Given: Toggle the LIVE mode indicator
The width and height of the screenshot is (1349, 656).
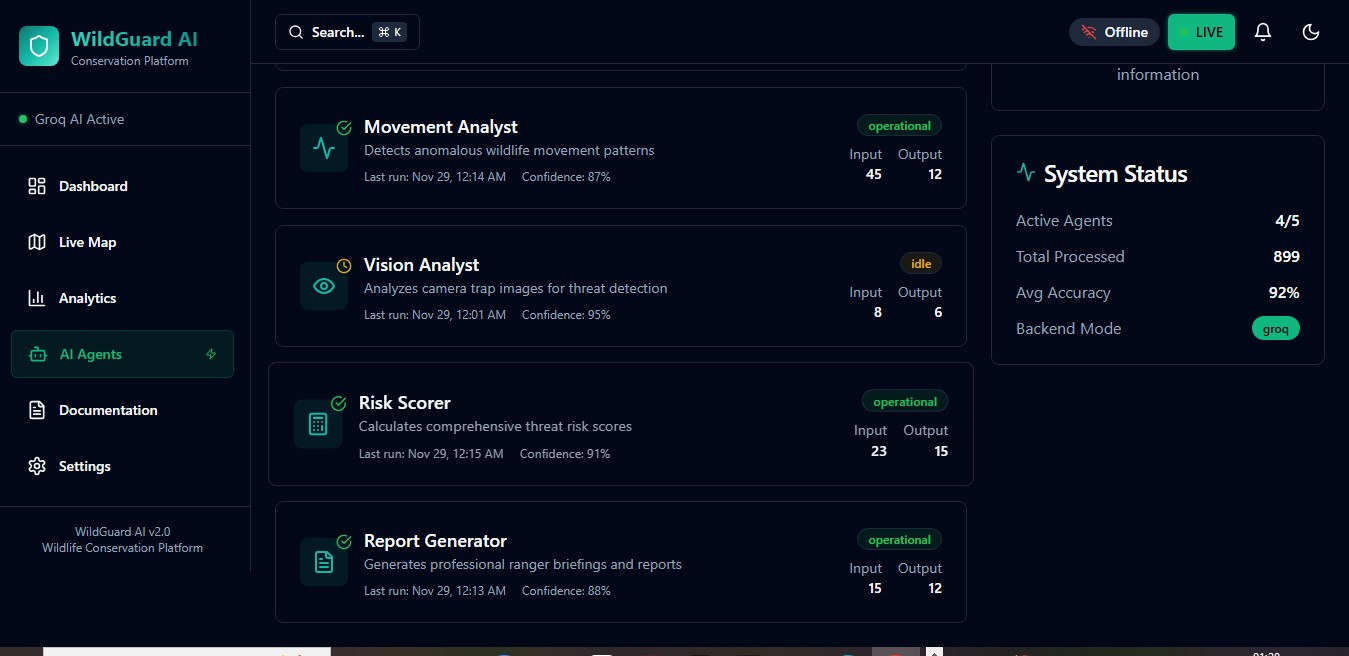Looking at the screenshot, I should (x=1201, y=31).
